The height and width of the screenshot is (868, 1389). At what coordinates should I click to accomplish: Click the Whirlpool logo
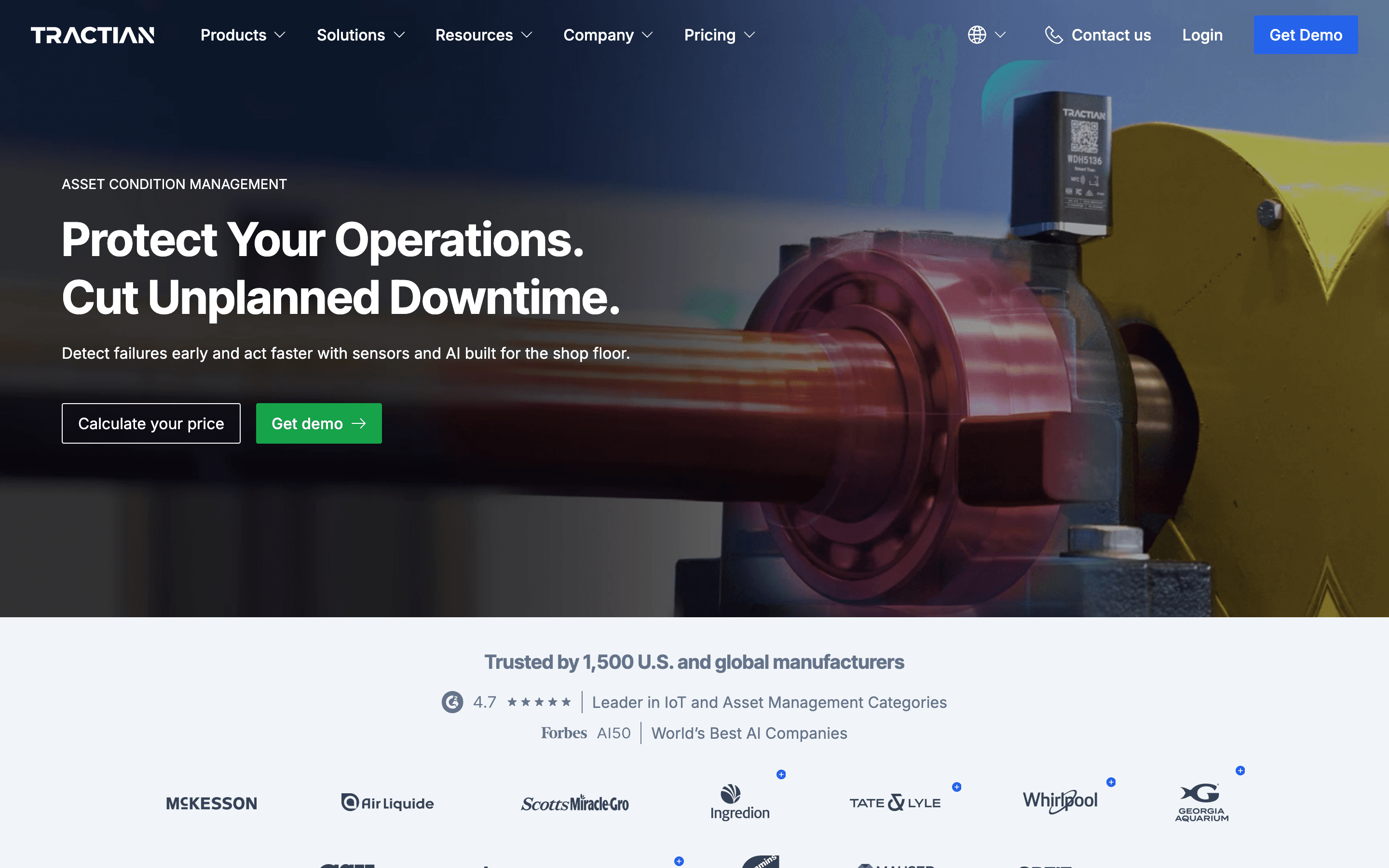pyautogui.click(x=1060, y=801)
